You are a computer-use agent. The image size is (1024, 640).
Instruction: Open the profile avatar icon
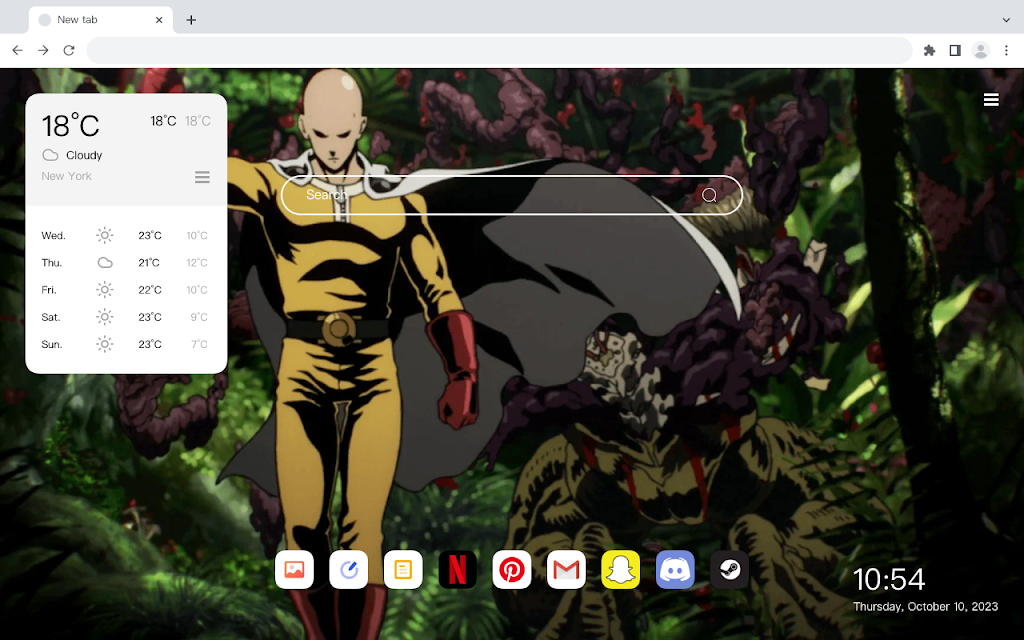(980, 50)
